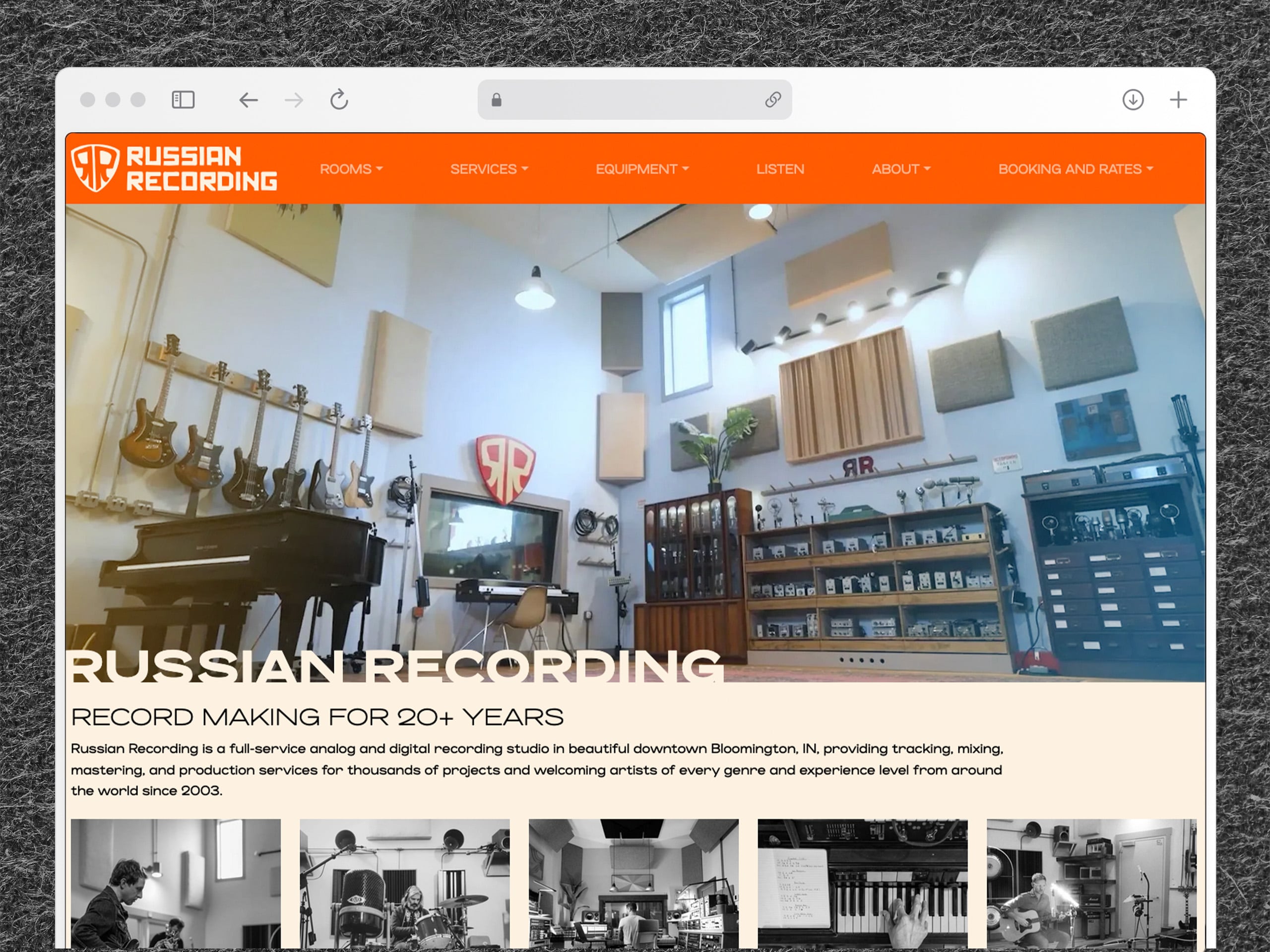
Task: Click the Russian Recording shield logo
Action: click(x=95, y=168)
